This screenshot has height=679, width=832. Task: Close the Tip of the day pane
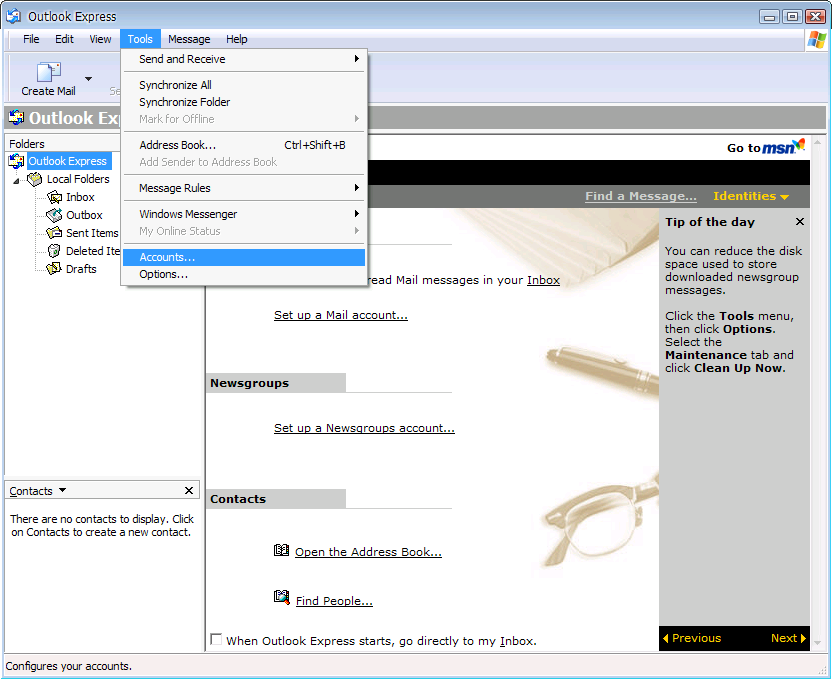[x=799, y=222]
